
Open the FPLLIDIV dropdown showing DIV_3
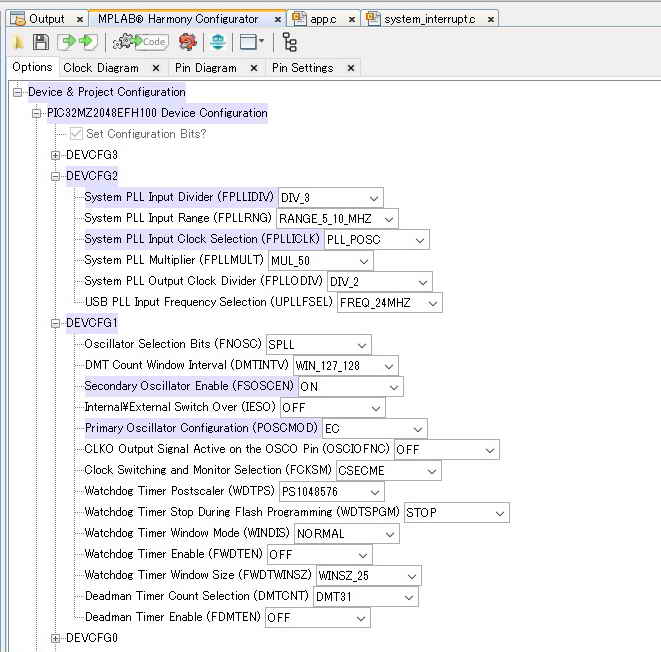tap(330, 198)
